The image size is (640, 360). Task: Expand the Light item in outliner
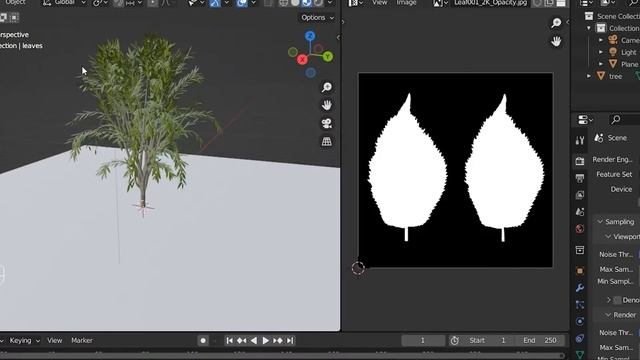point(601,52)
